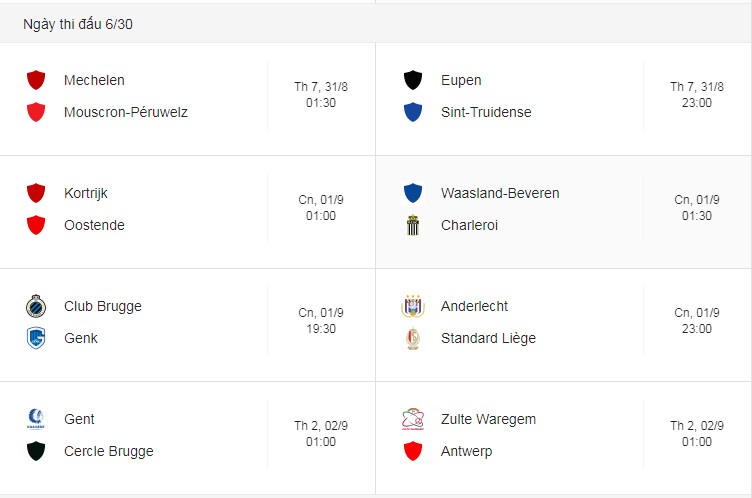Click the Ngày thi đấu 6/30 header

pos(78,24)
